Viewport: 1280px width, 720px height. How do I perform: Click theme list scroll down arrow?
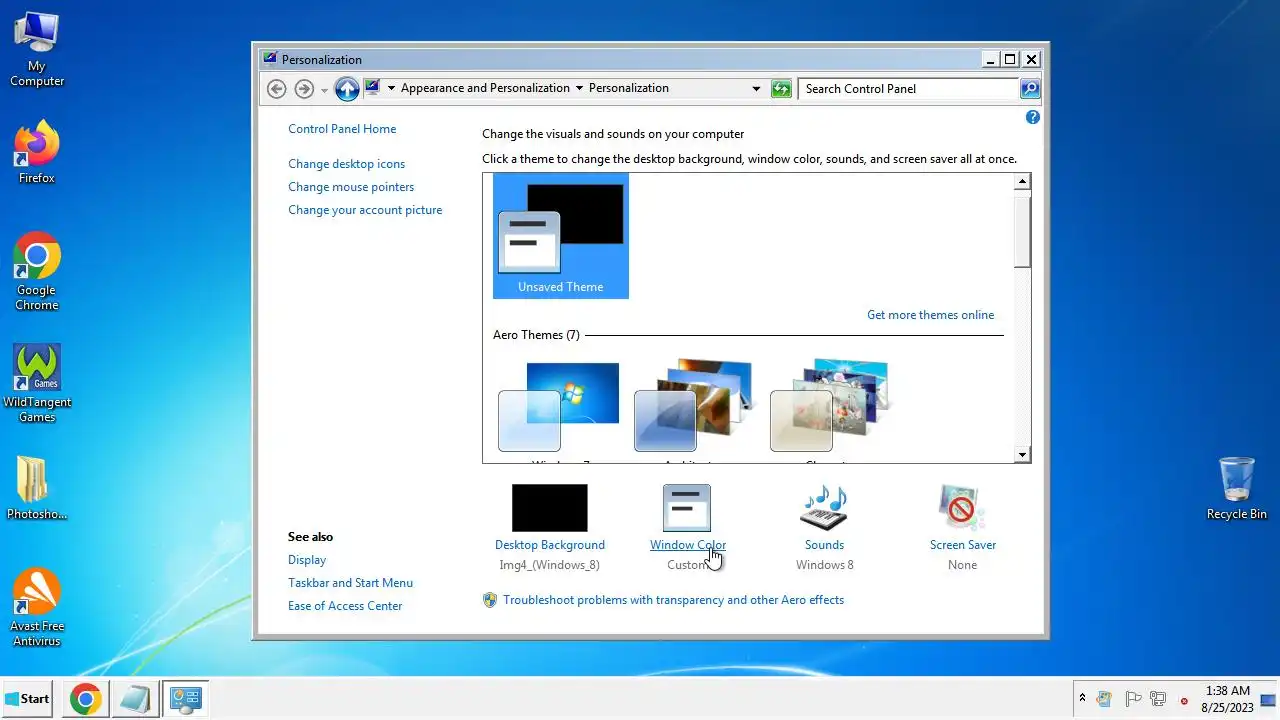click(1022, 454)
